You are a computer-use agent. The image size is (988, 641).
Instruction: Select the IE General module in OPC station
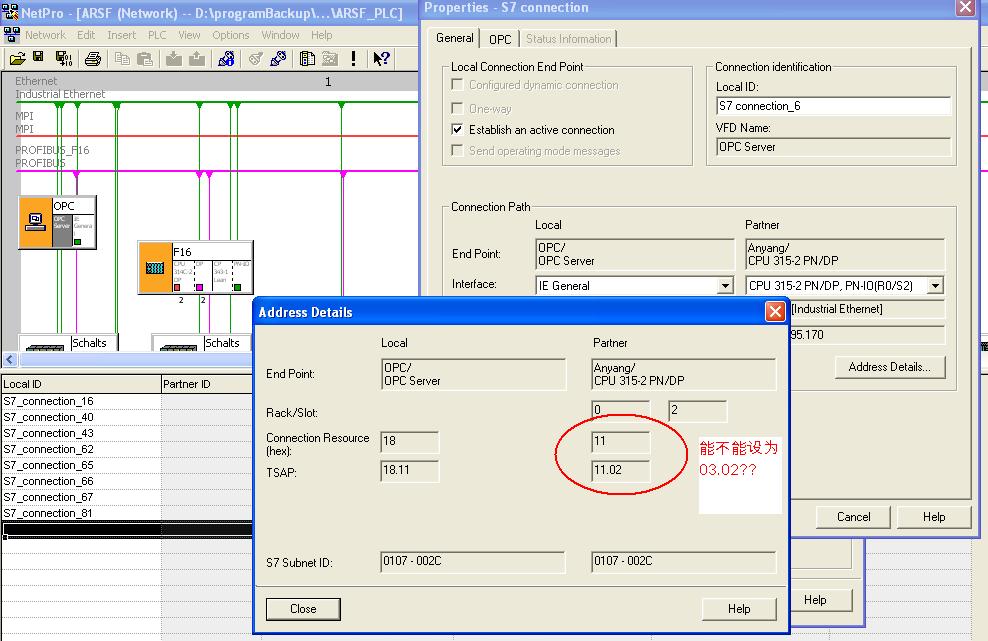[x=83, y=229]
